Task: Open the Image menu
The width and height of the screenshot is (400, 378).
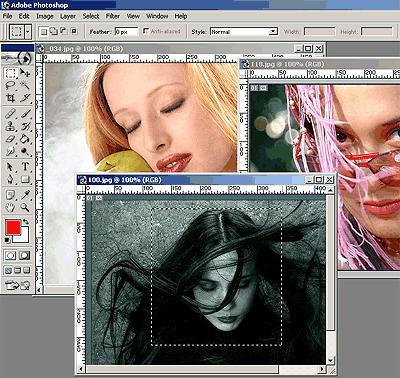Action: point(45,16)
